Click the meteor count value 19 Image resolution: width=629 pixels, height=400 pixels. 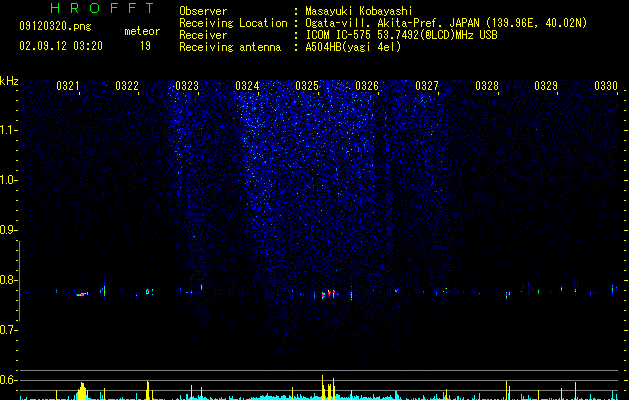click(145, 46)
